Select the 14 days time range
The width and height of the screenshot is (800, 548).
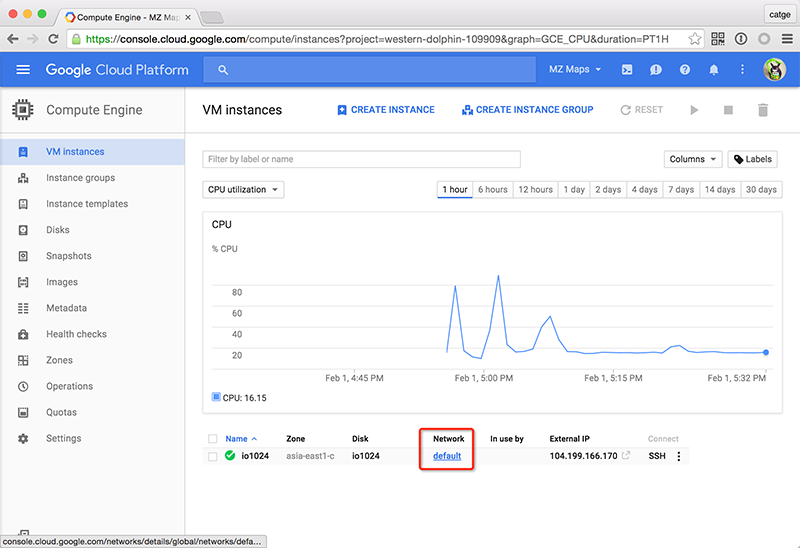coord(720,190)
